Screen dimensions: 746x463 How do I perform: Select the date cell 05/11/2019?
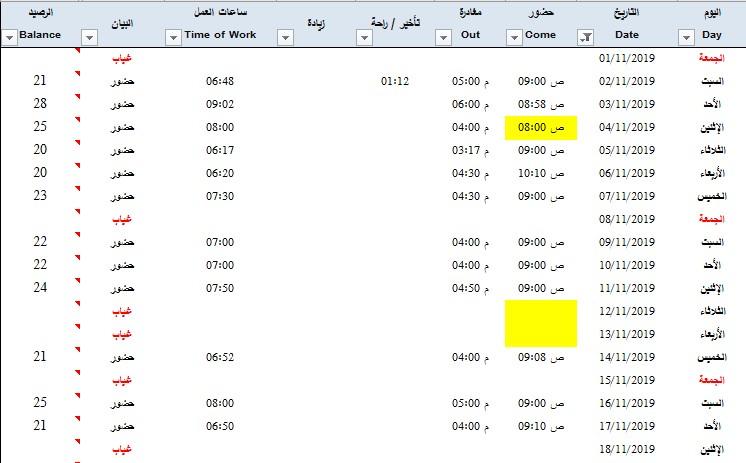click(x=627, y=150)
